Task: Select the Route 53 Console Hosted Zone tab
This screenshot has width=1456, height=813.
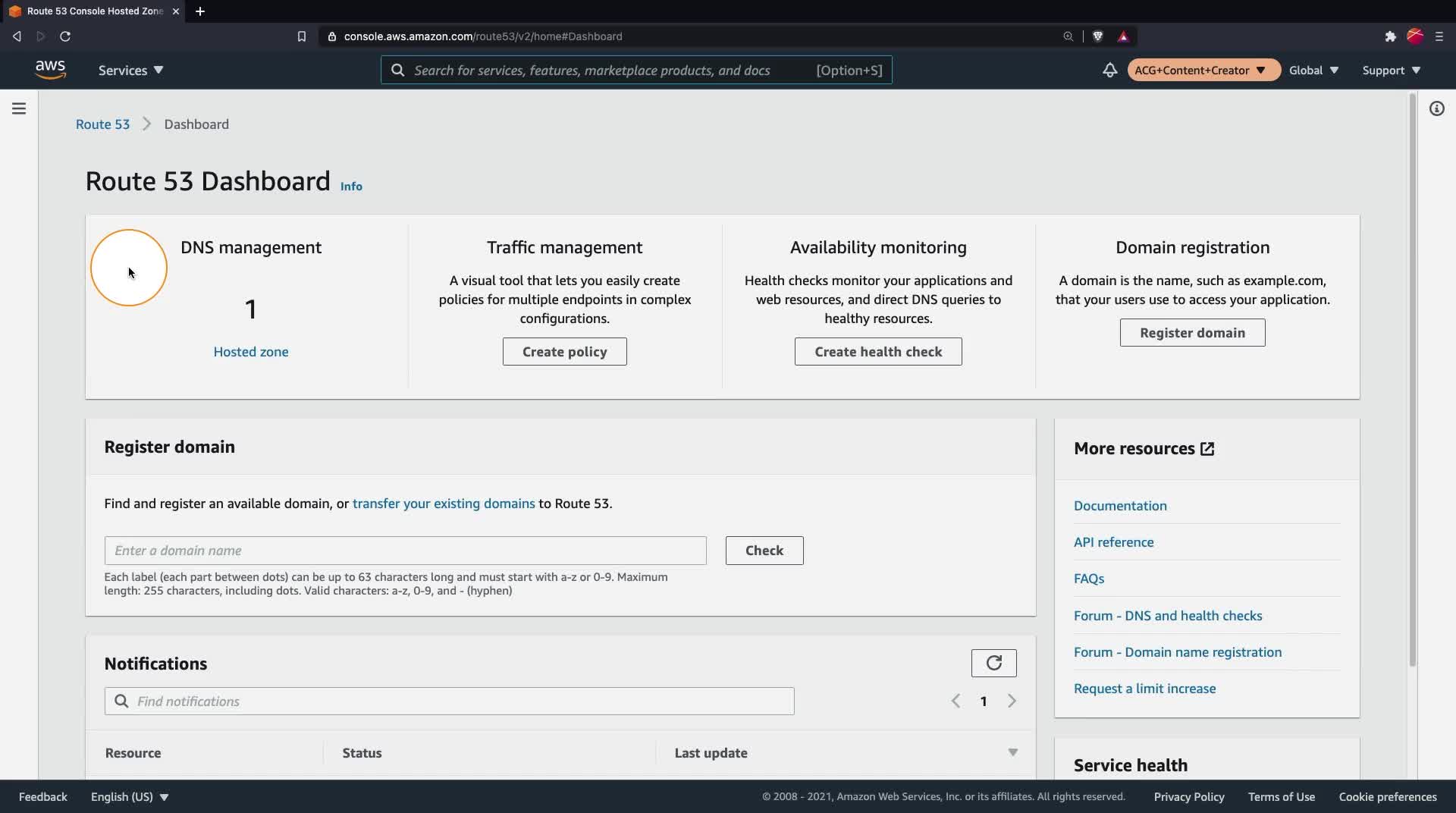Action: pyautogui.click(x=93, y=11)
